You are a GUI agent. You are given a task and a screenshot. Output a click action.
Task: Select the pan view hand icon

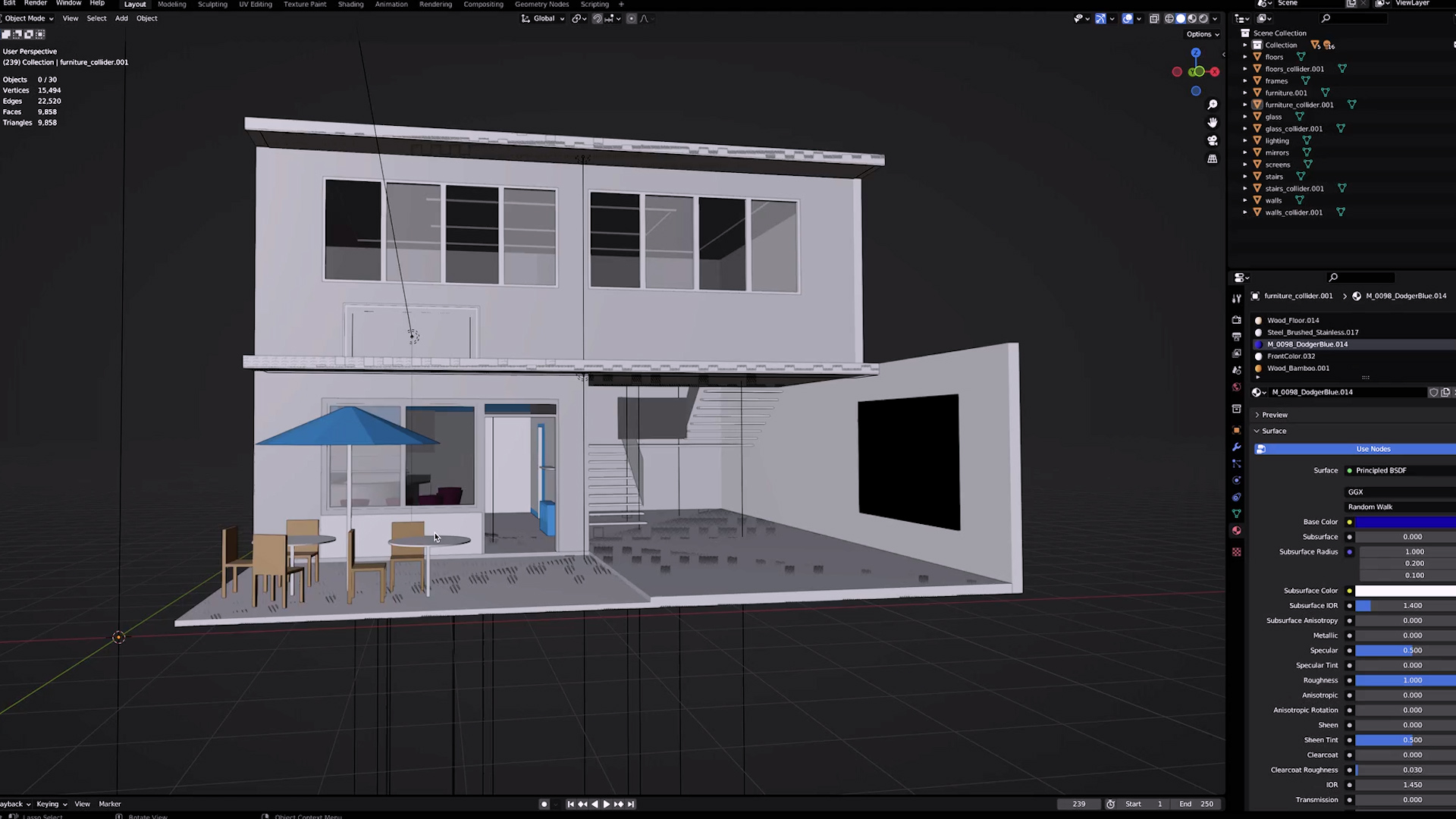pyautogui.click(x=1213, y=123)
